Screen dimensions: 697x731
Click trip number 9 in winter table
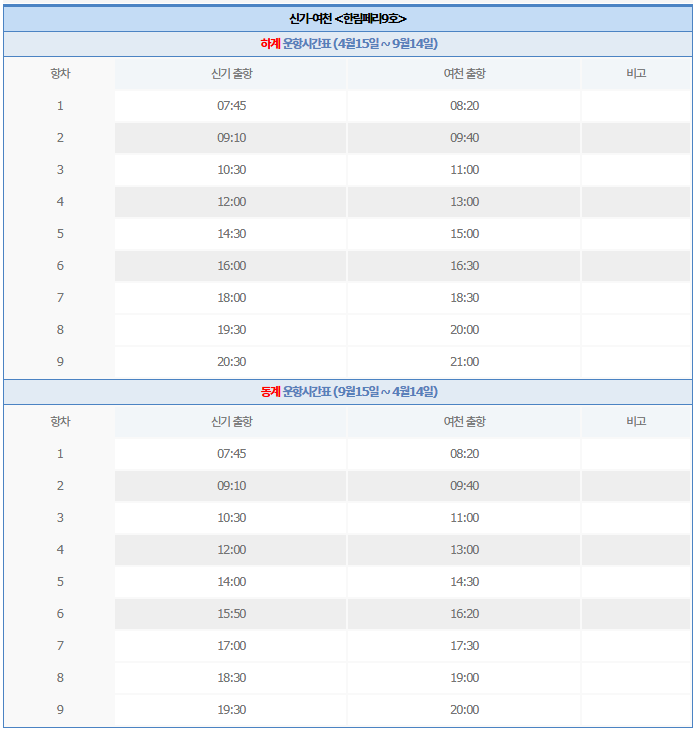click(x=60, y=710)
